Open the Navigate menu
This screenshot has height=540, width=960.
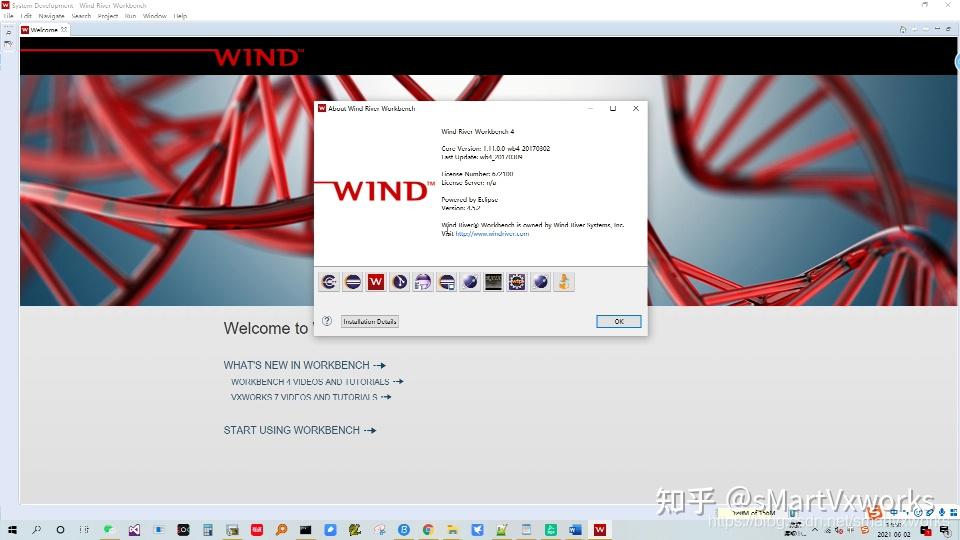[51, 16]
